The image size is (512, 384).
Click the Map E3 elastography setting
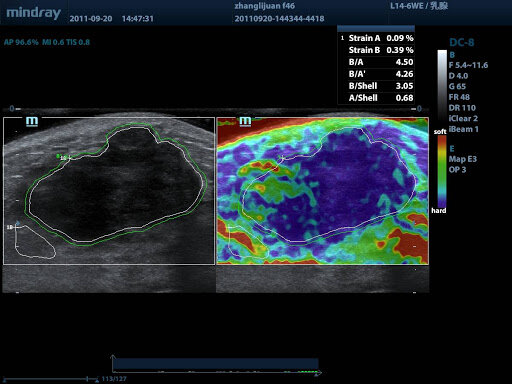tap(463, 159)
